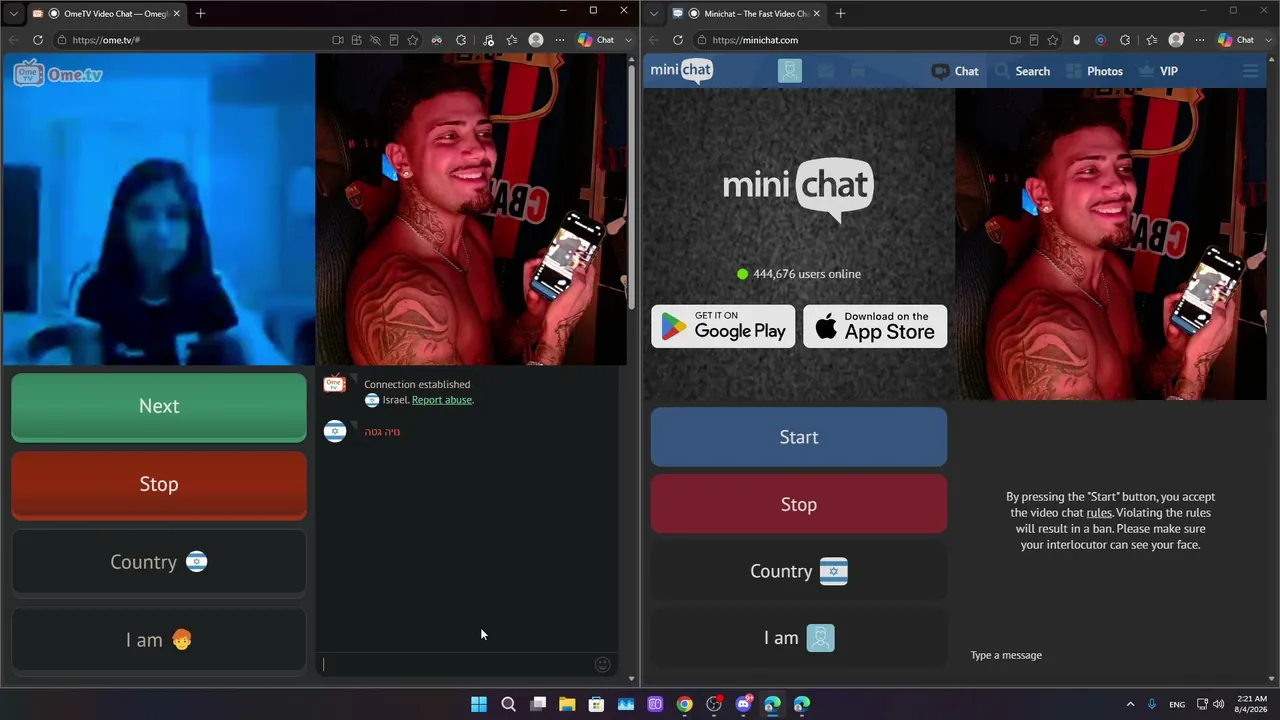Open a new tab in the OmeTV window
This screenshot has width=1280, height=720.
(200, 13)
